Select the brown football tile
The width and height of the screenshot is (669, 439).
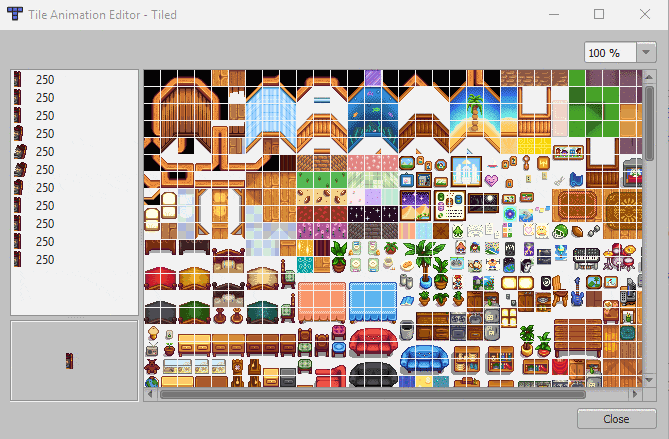click(577, 232)
